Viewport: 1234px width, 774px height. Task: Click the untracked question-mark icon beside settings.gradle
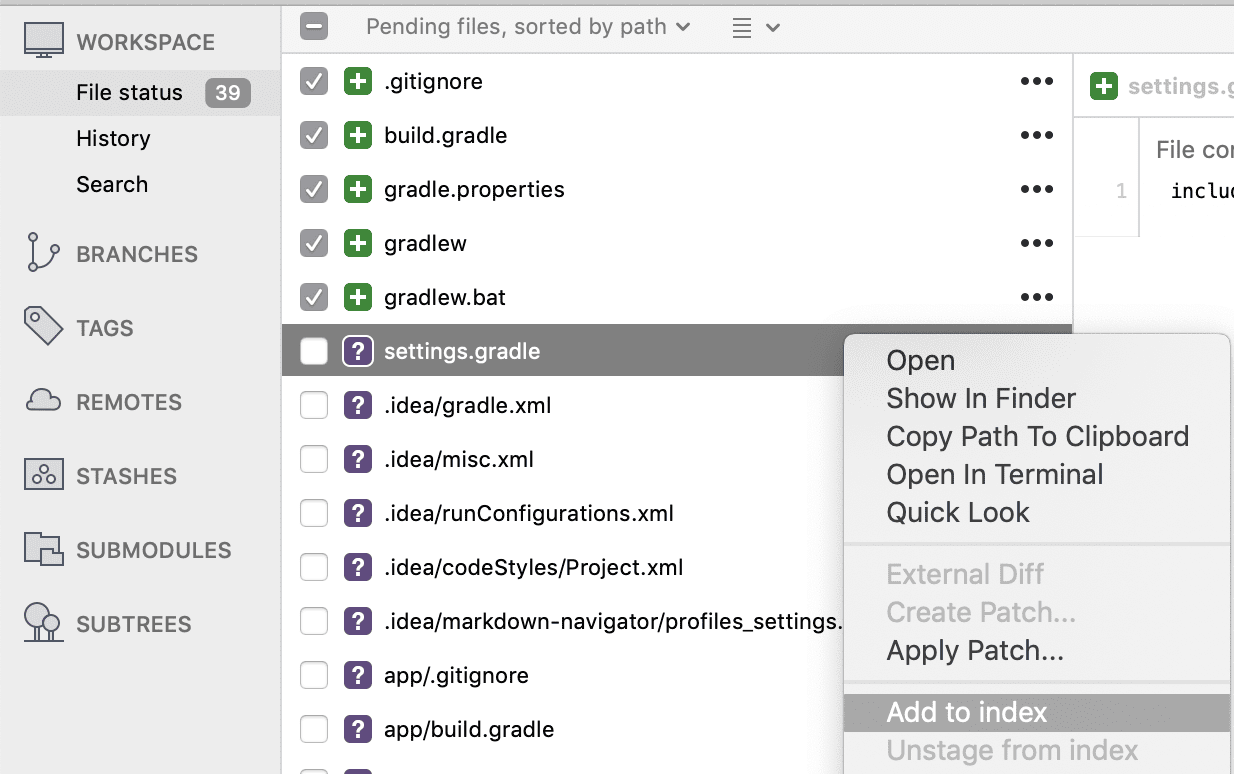point(358,351)
